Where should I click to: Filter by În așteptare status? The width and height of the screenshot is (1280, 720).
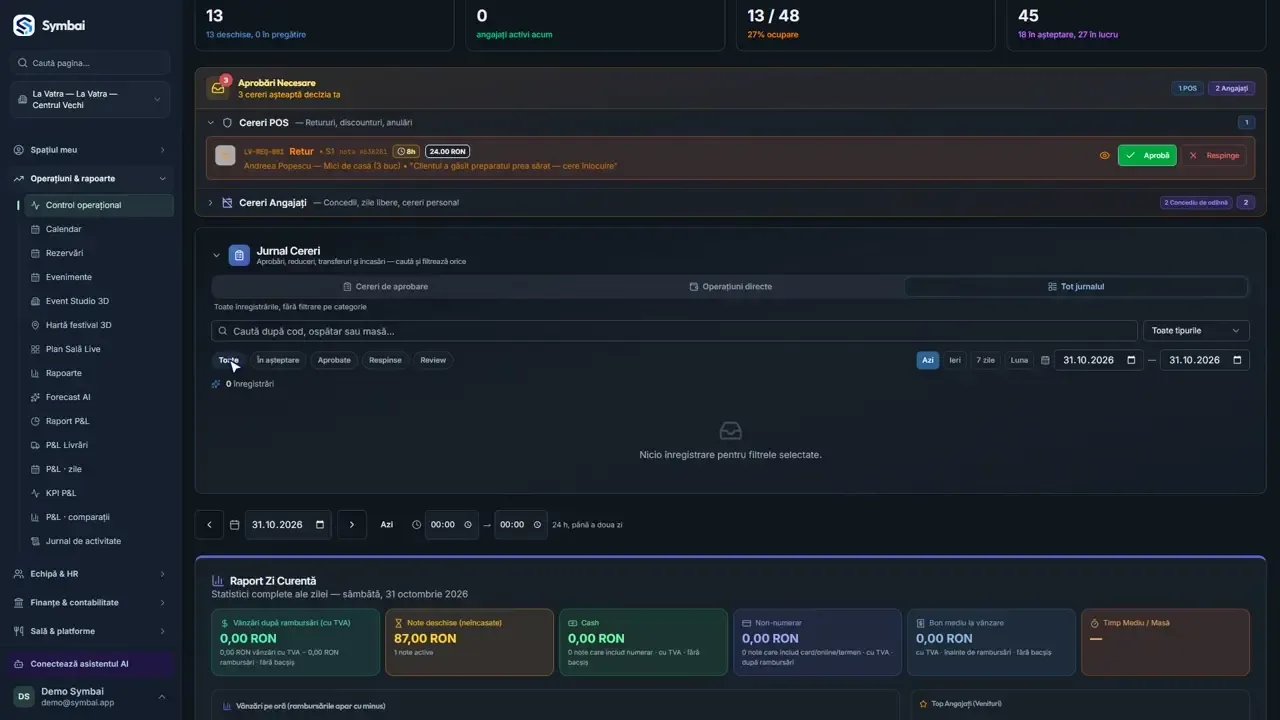tap(278, 360)
